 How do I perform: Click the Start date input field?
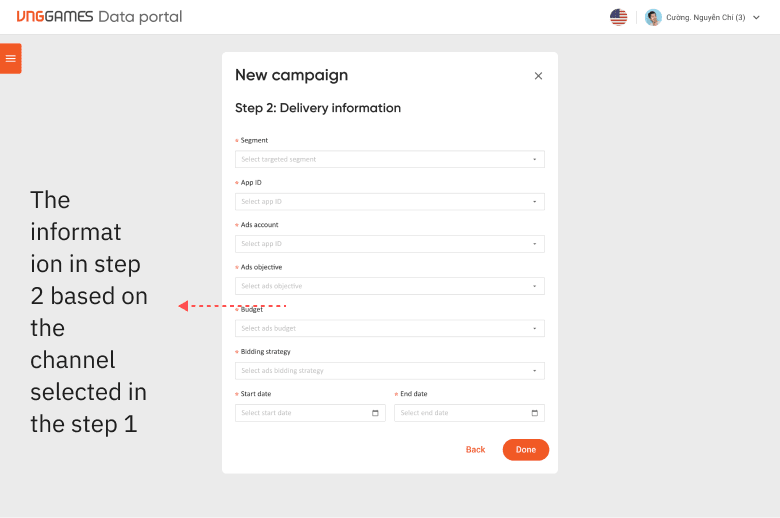tap(310, 413)
